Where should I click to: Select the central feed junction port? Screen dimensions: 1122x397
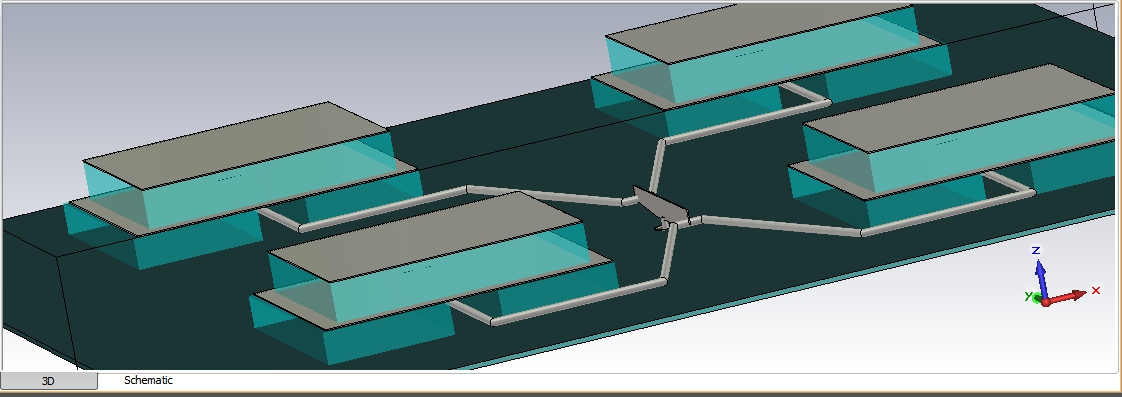[x=661, y=210]
